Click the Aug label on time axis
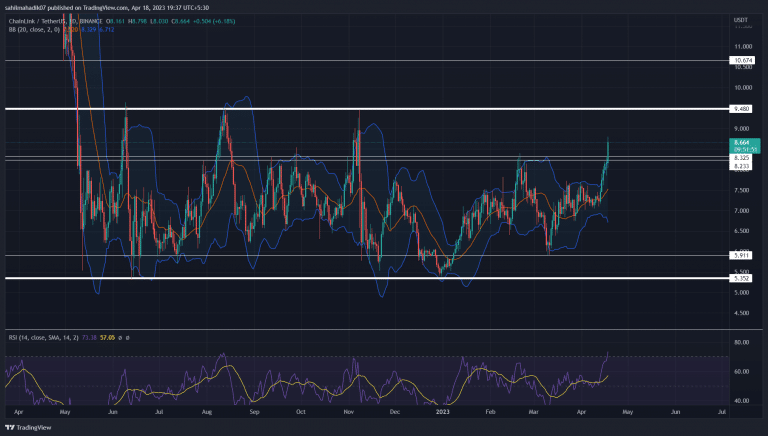 pyautogui.click(x=207, y=411)
